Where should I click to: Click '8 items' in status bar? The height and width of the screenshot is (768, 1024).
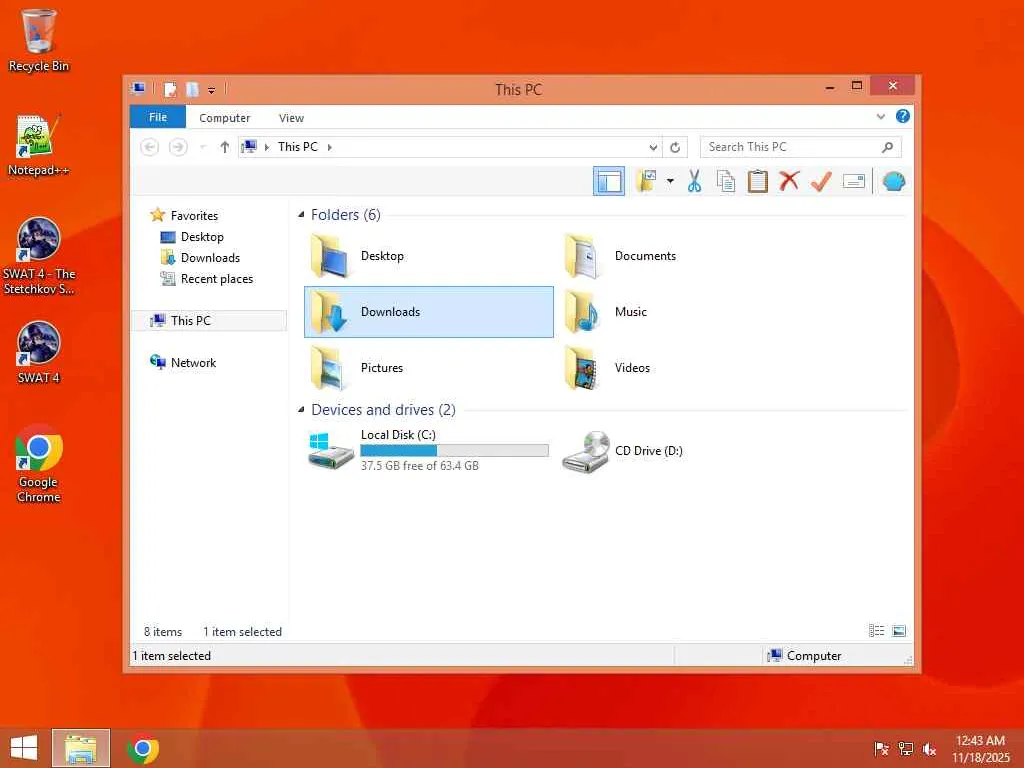[x=163, y=632]
